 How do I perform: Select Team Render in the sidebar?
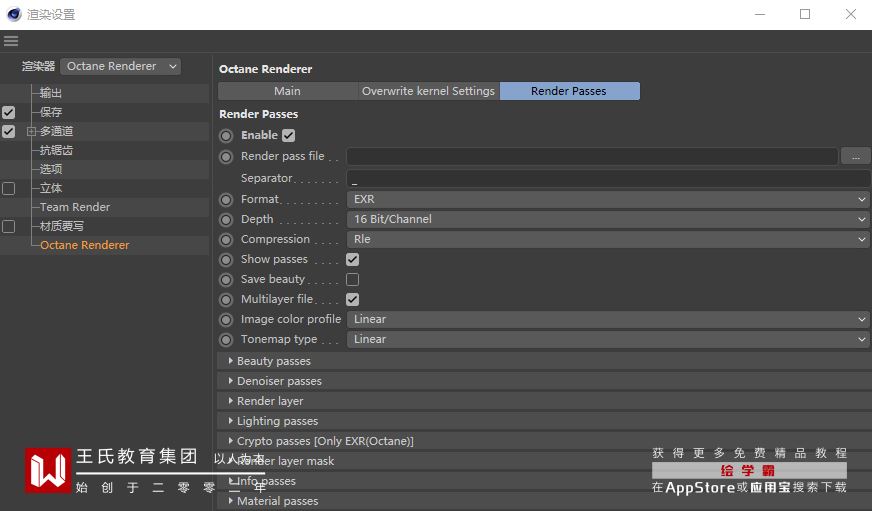coord(75,207)
